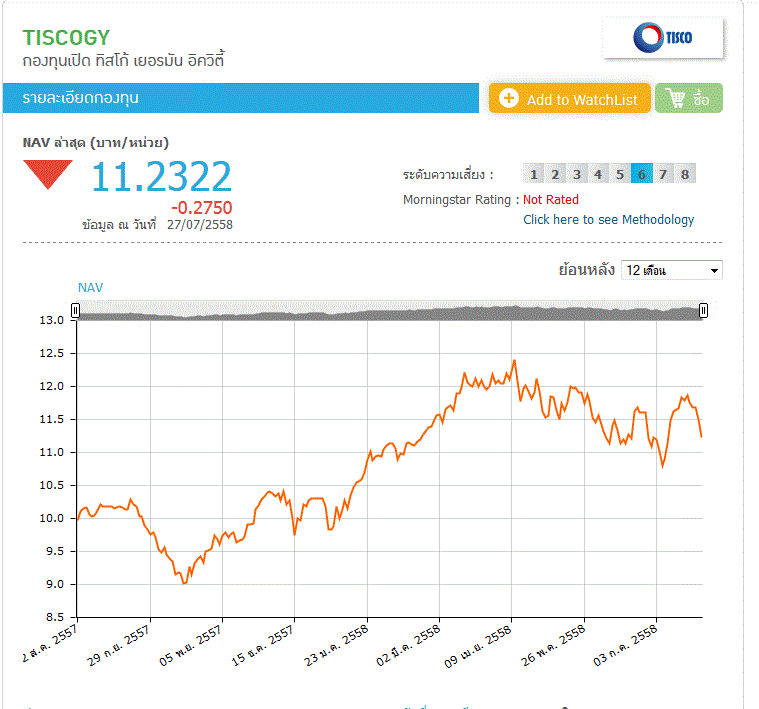Click the left range slider handle
Screen dimensions: 759x709
click(x=76, y=310)
